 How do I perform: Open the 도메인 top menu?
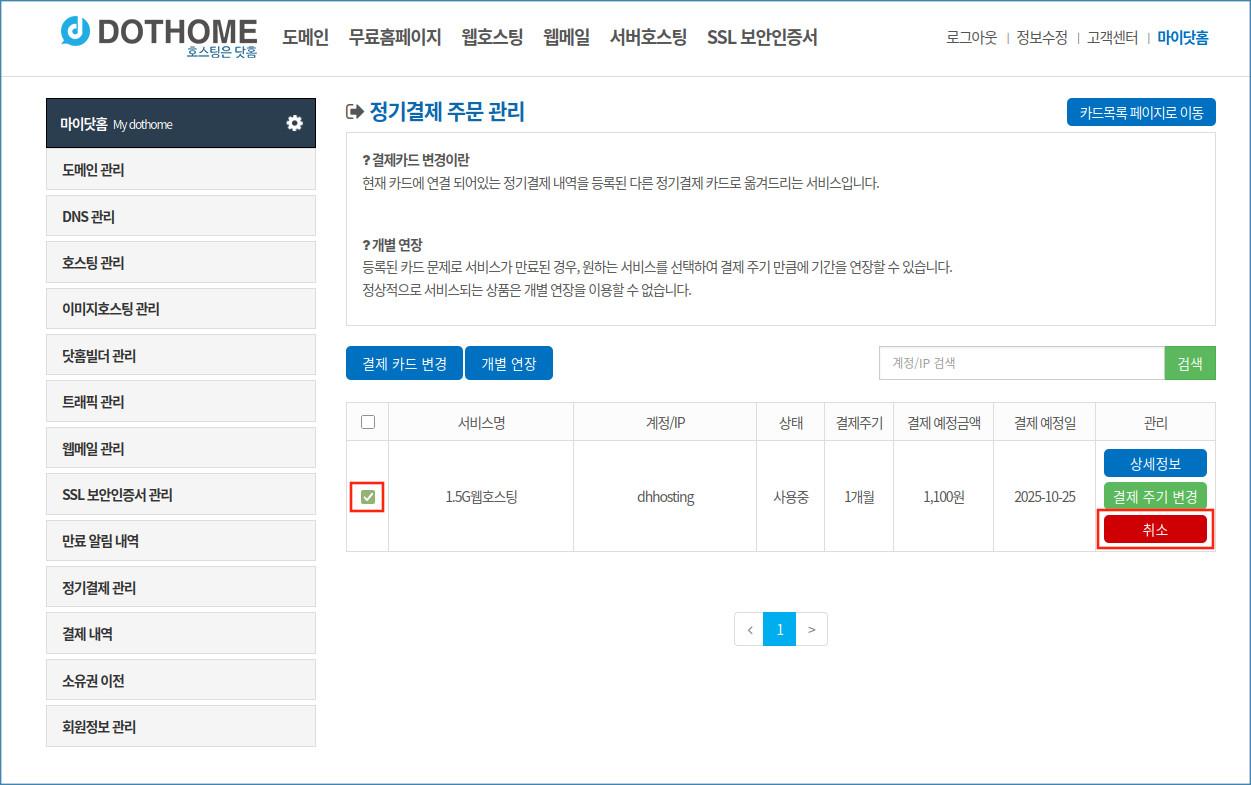305,38
